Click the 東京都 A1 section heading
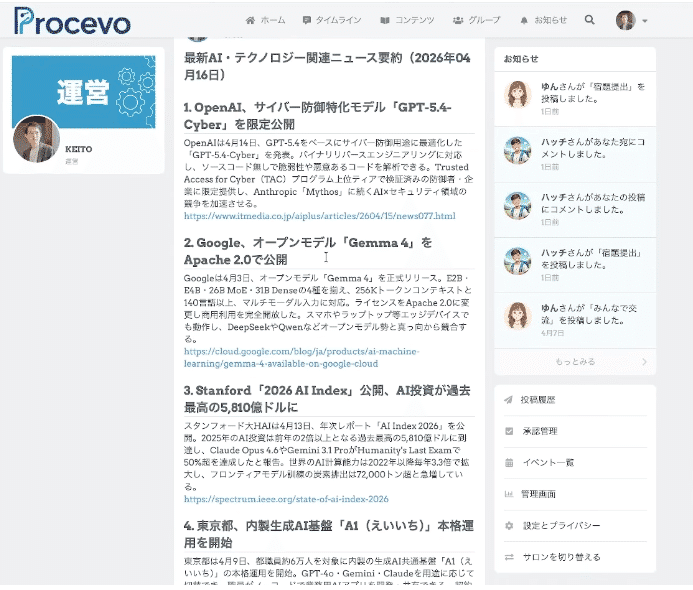The height and width of the screenshot is (590, 693). coord(329,534)
